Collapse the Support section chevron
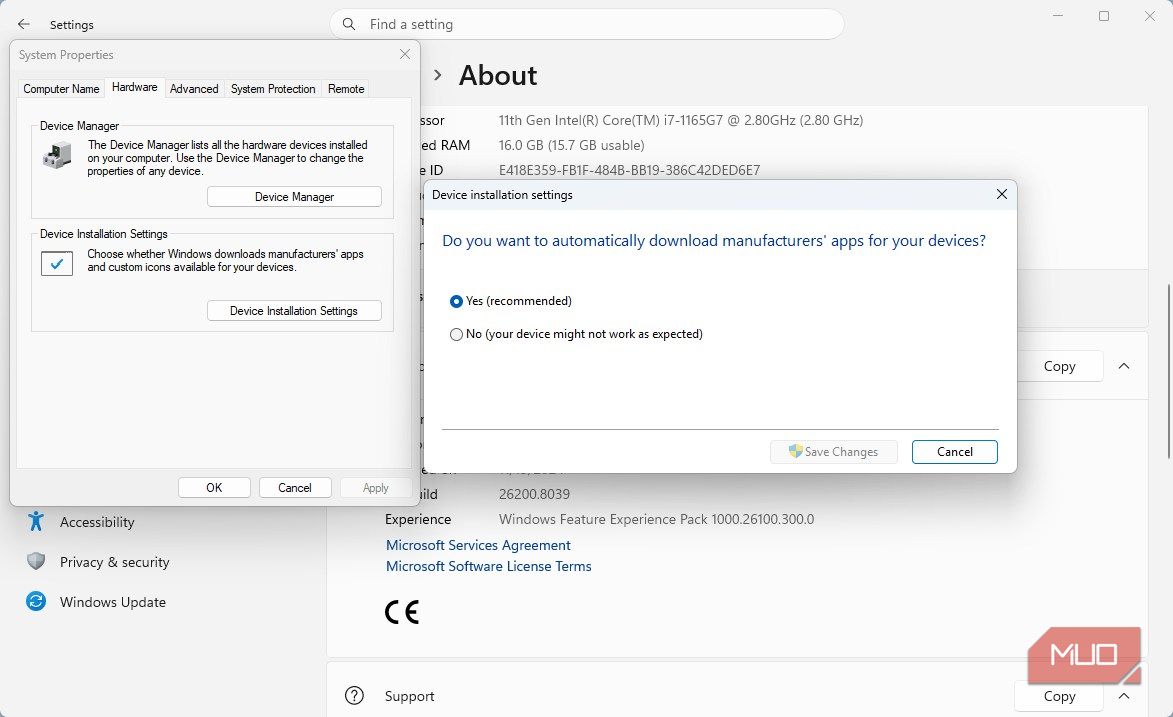 (x=1124, y=696)
